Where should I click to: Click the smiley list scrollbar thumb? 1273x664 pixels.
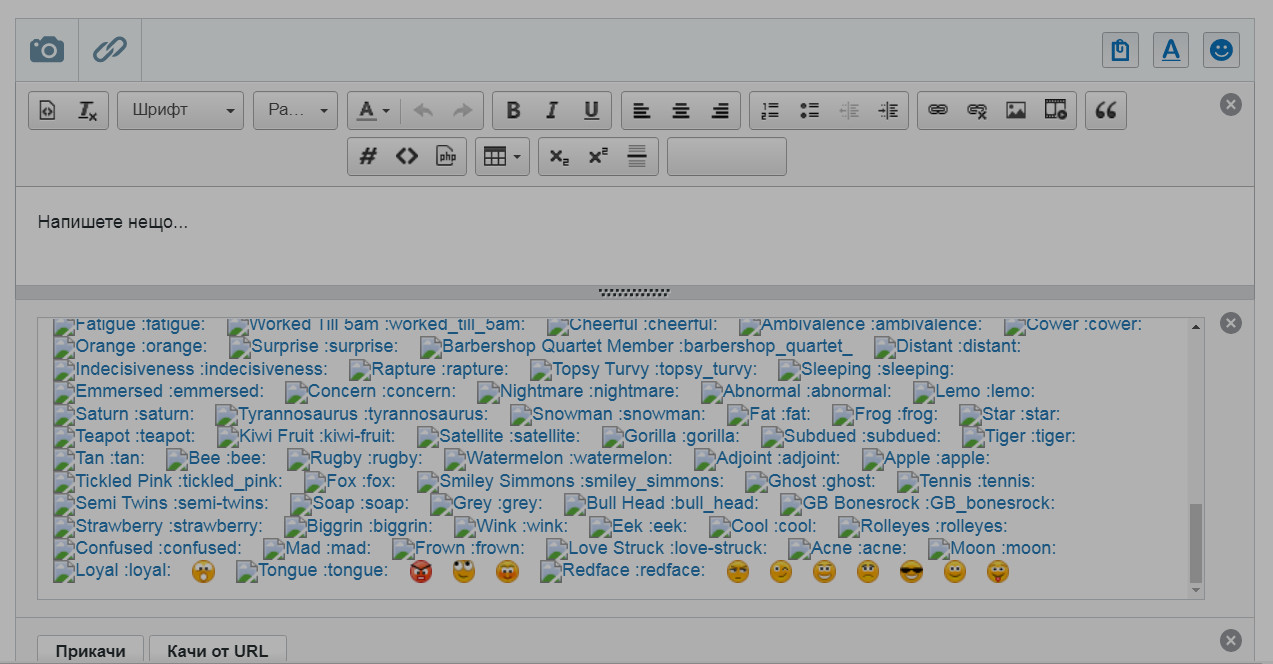coord(1195,543)
